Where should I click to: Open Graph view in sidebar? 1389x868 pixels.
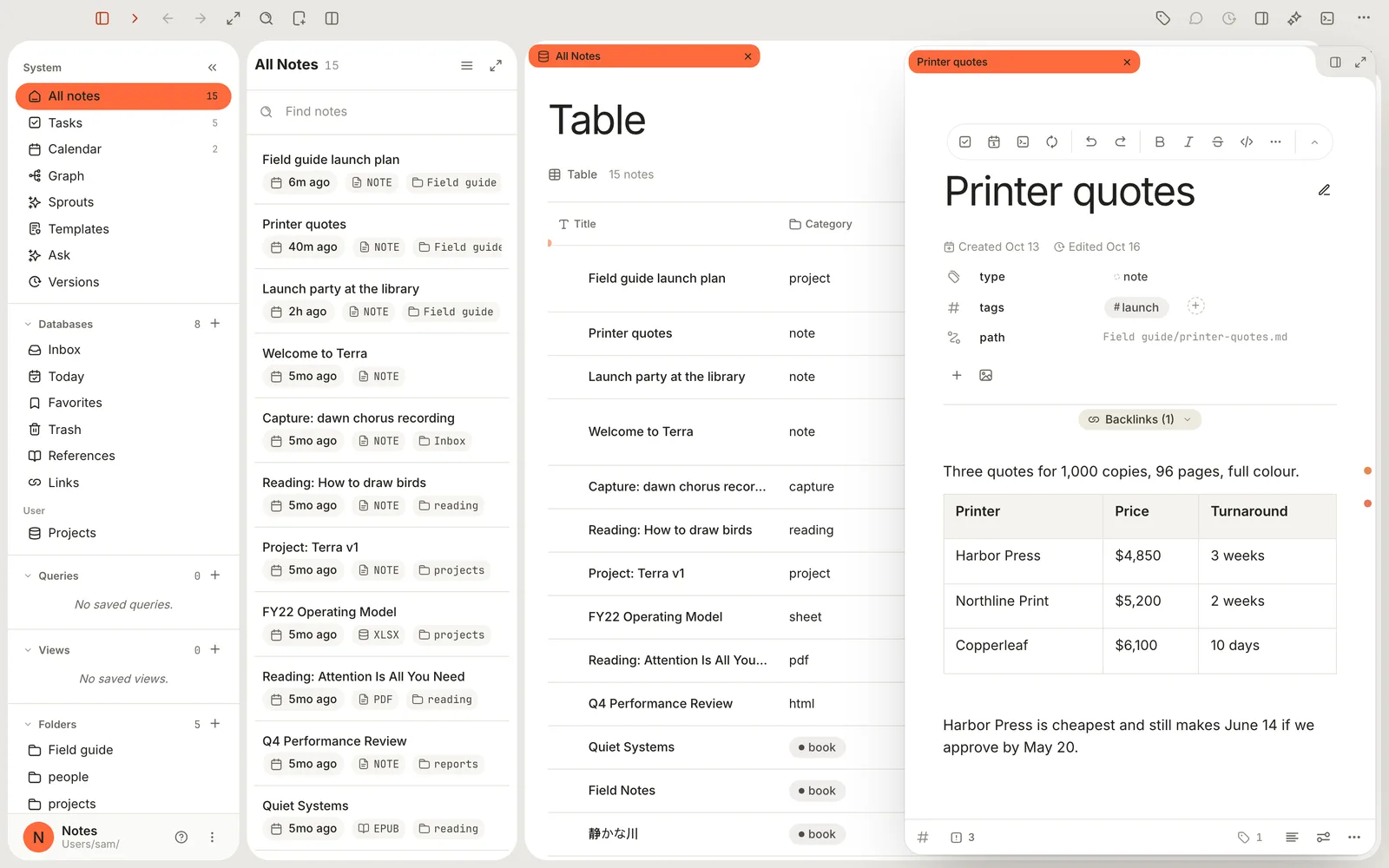click(123, 175)
